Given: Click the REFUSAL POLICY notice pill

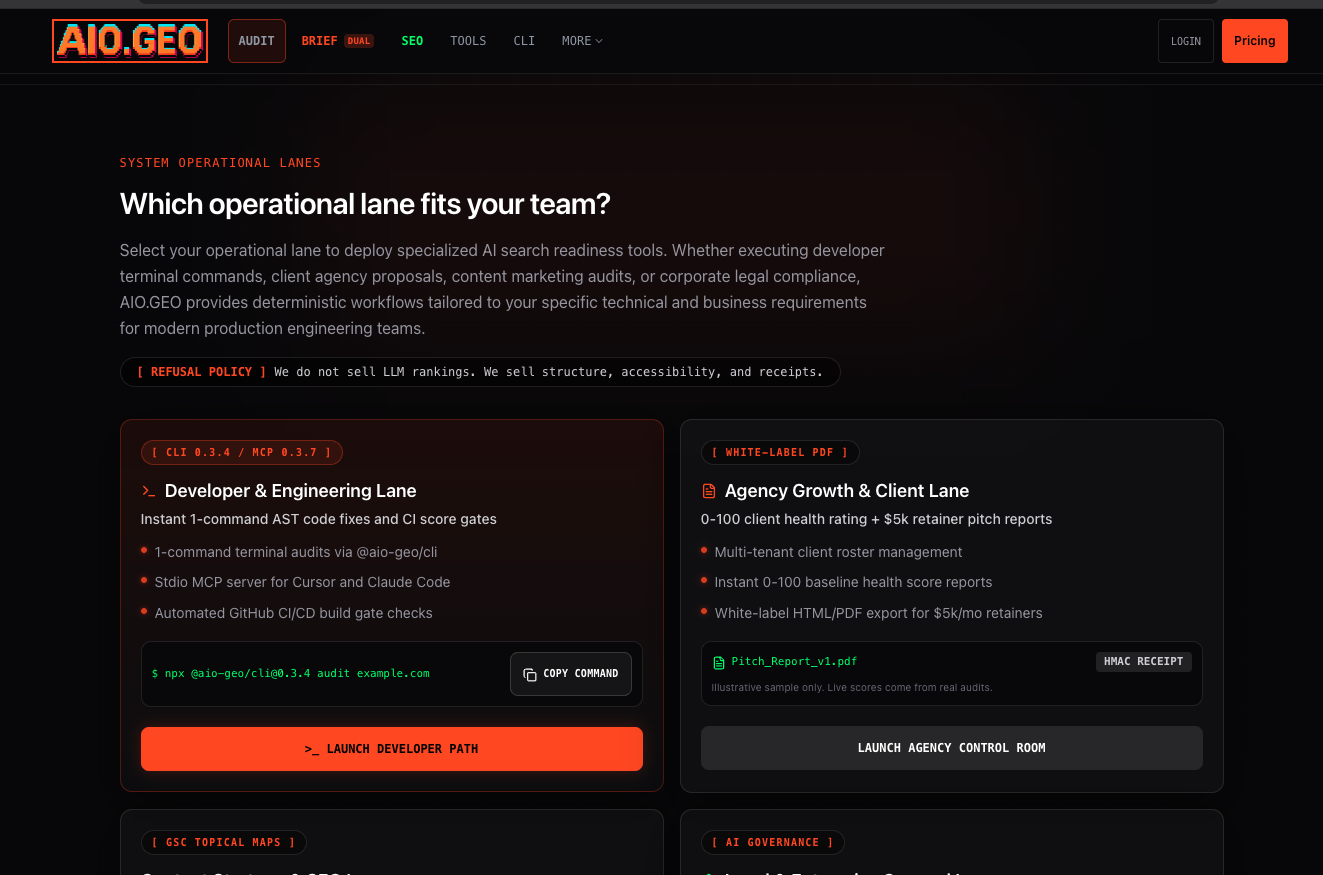Looking at the screenshot, I should click(480, 372).
